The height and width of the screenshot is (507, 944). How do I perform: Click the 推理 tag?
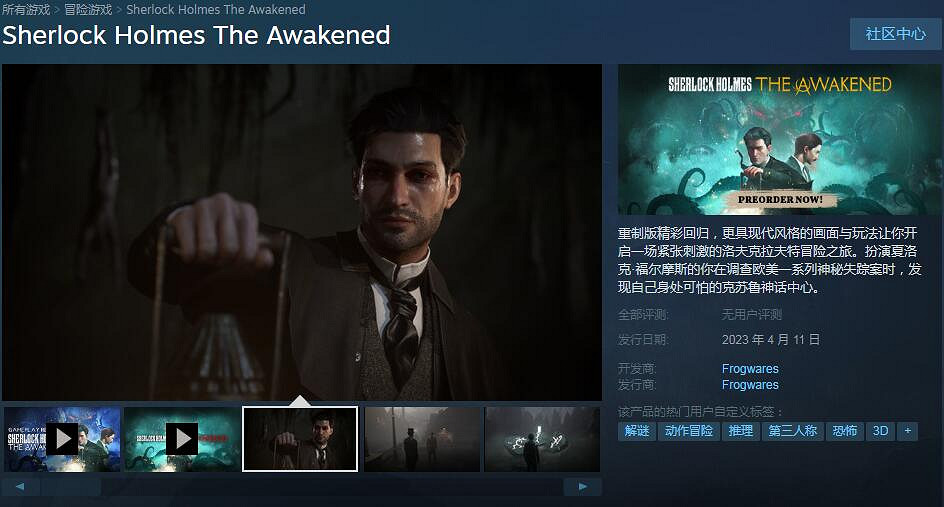coord(741,431)
